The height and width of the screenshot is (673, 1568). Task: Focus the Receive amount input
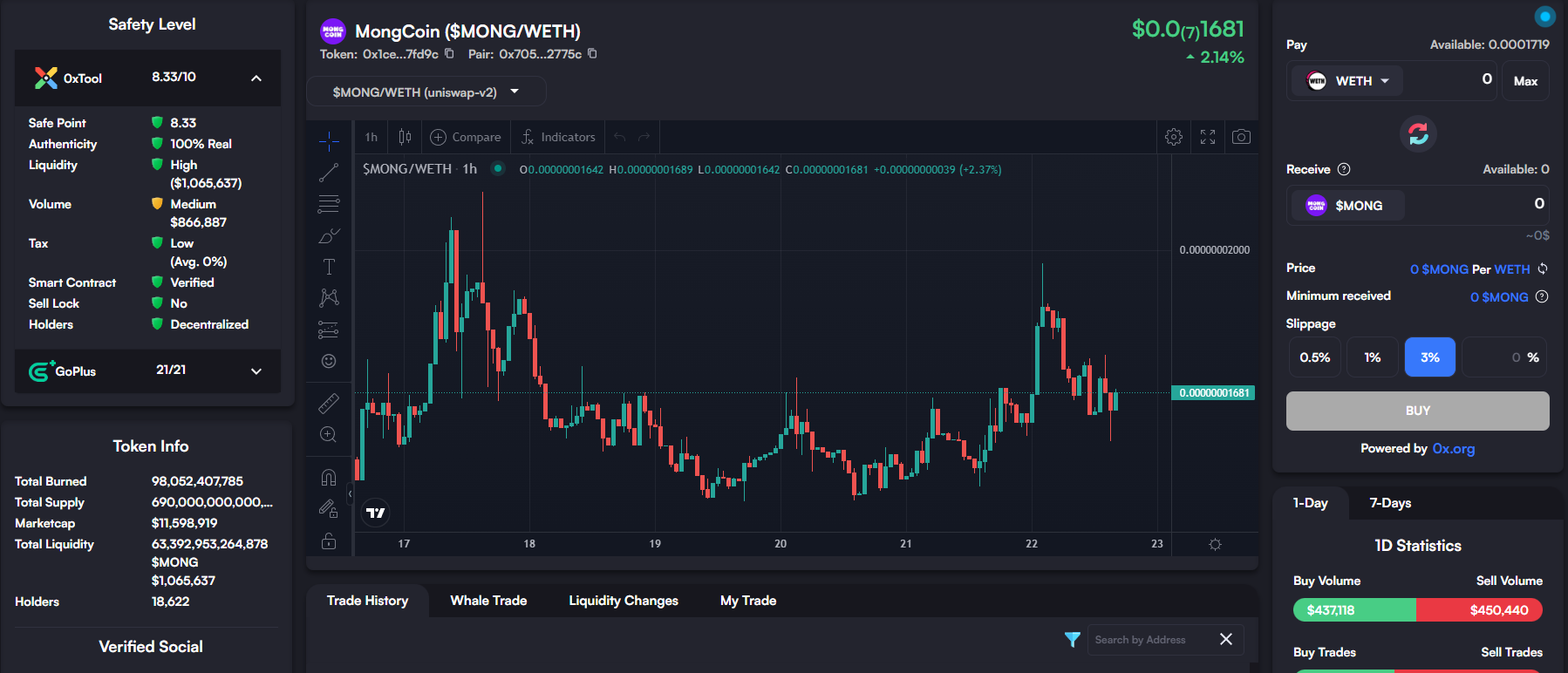[x=1476, y=205]
